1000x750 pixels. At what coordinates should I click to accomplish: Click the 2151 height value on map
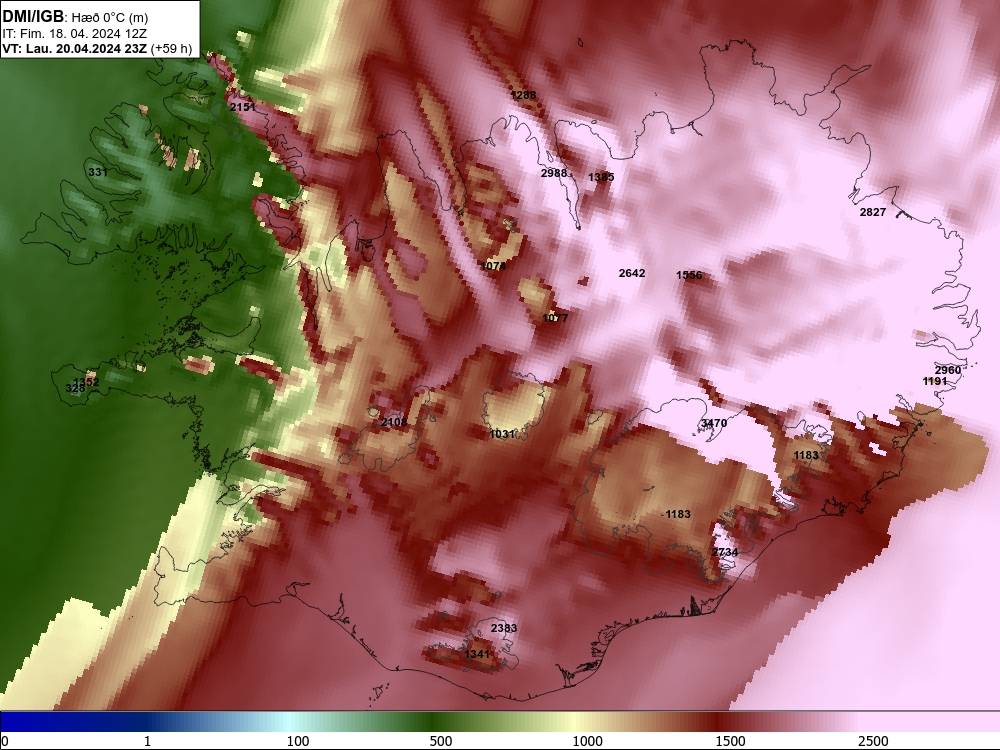point(242,107)
